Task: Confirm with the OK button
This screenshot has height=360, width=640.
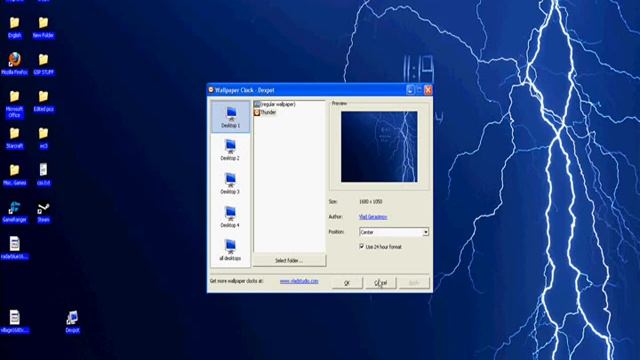Action: (x=347, y=282)
